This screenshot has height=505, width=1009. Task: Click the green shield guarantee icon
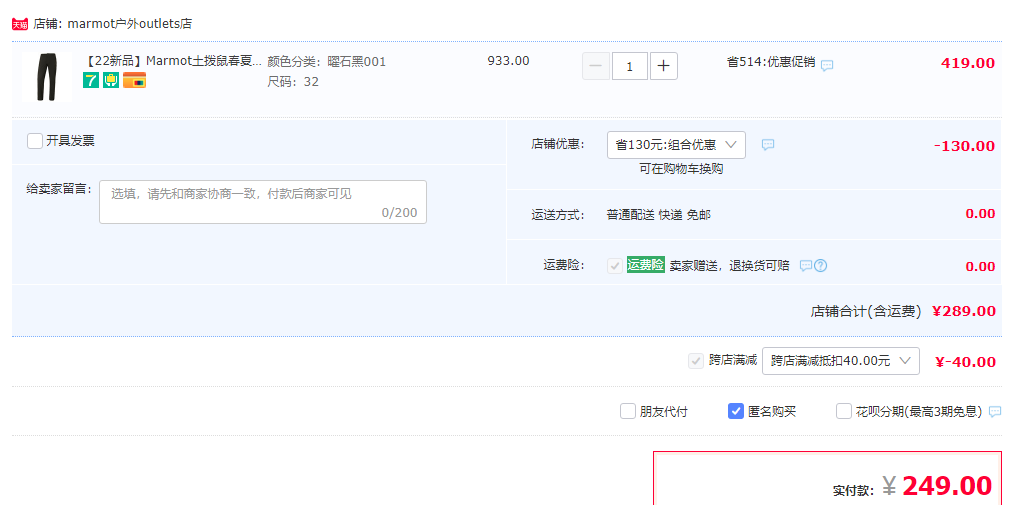111,80
